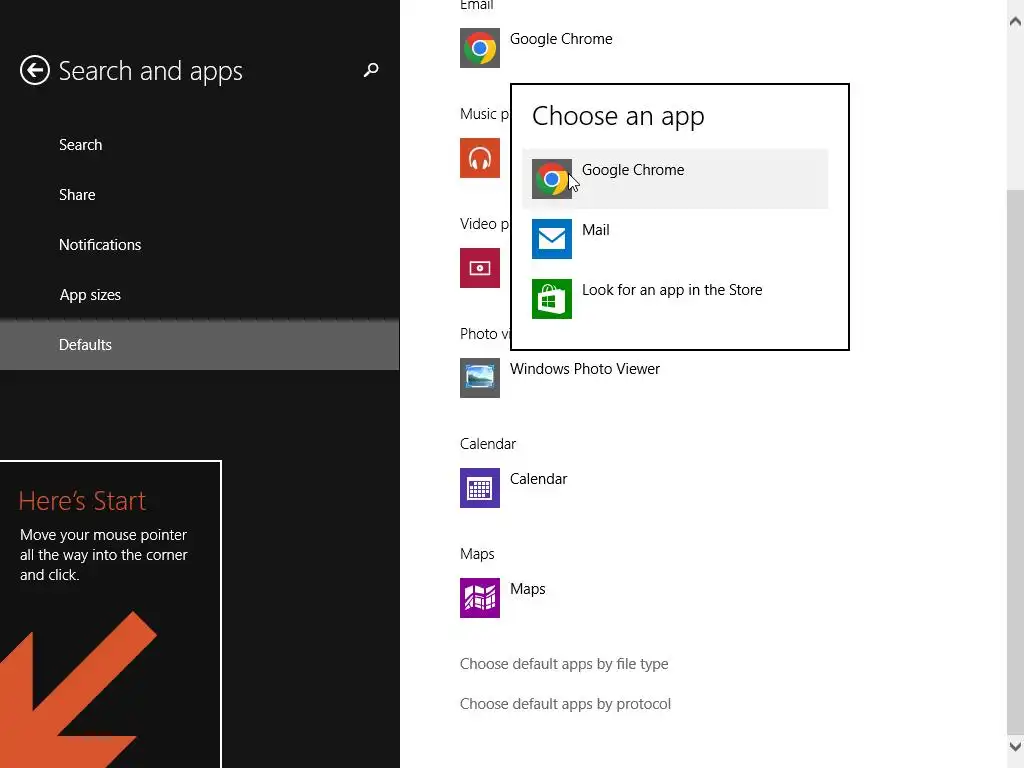The height and width of the screenshot is (768, 1024).
Task: Select Mail in Choose an app list
Action: [675, 239]
